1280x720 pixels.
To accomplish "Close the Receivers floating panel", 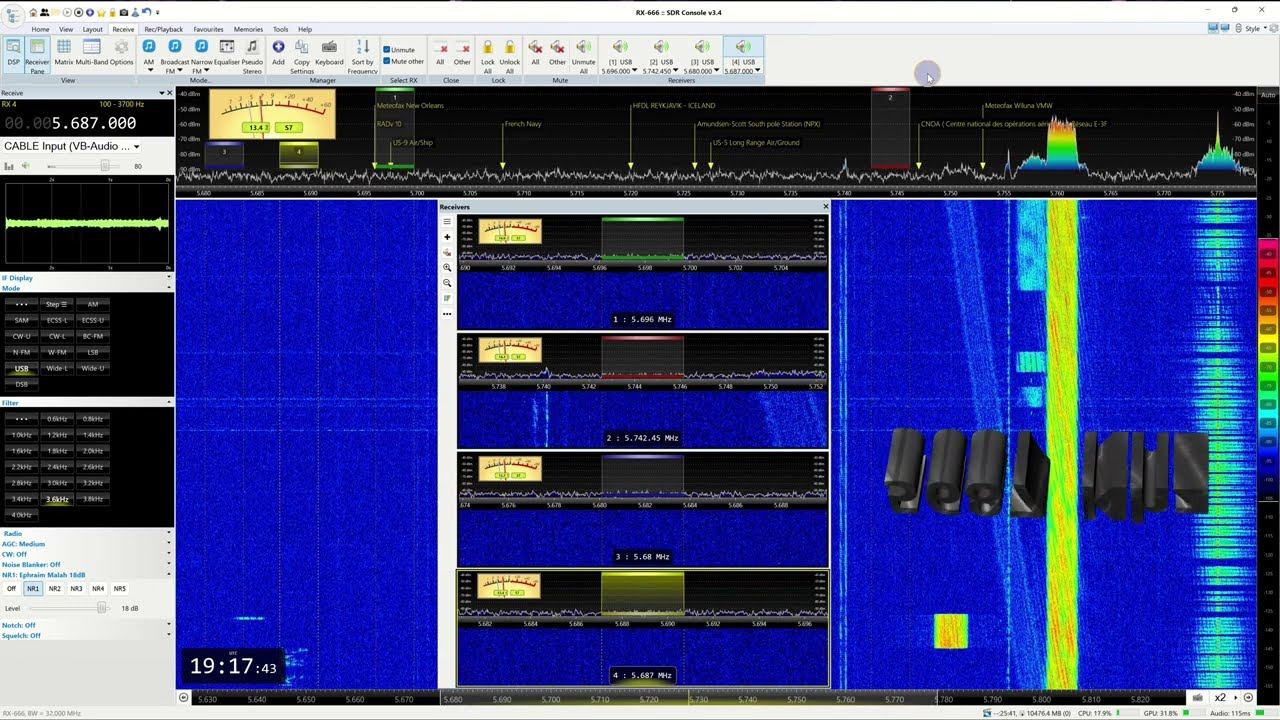I will pyautogui.click(x=825, y=207).
